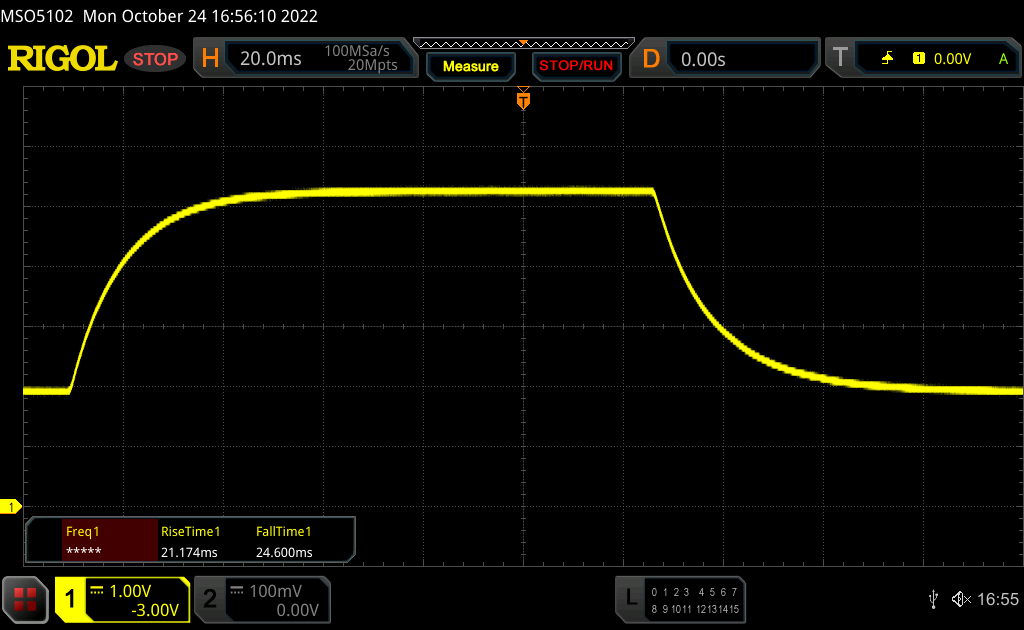Click the channel 1 -3.00V offset value
The height and width of the screenshot is (630, 1024).
(x=155, y=610)
